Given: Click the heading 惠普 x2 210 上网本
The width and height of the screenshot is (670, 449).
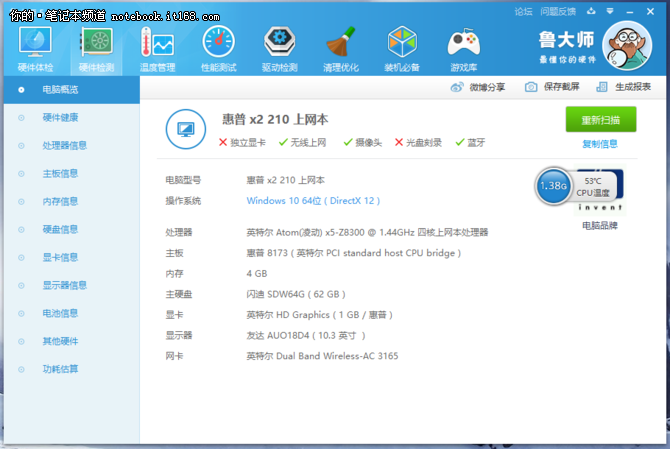Looking at the screenshot, I should [x=275, y=120].
